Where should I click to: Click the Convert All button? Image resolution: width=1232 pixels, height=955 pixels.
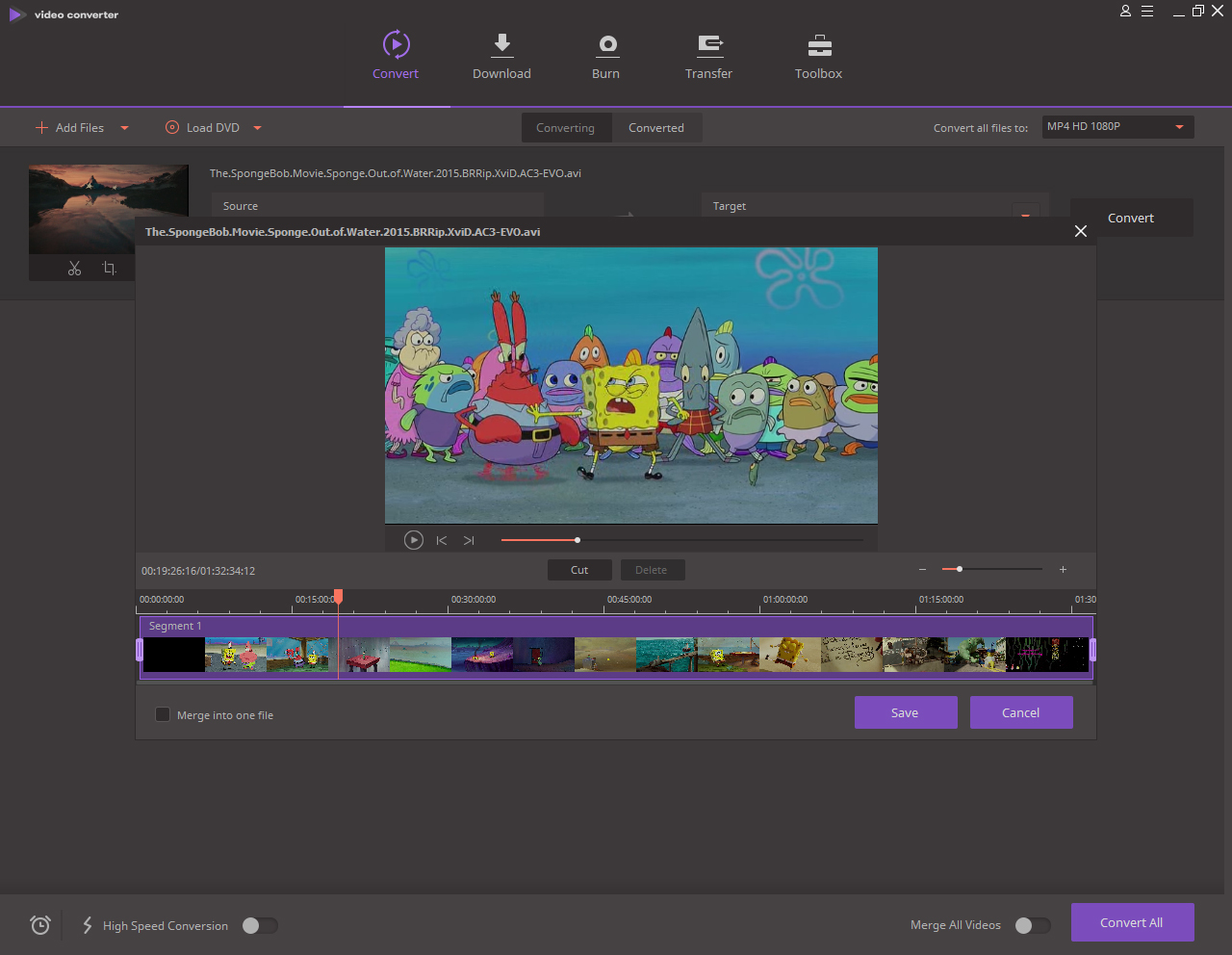coord(1132,922)
